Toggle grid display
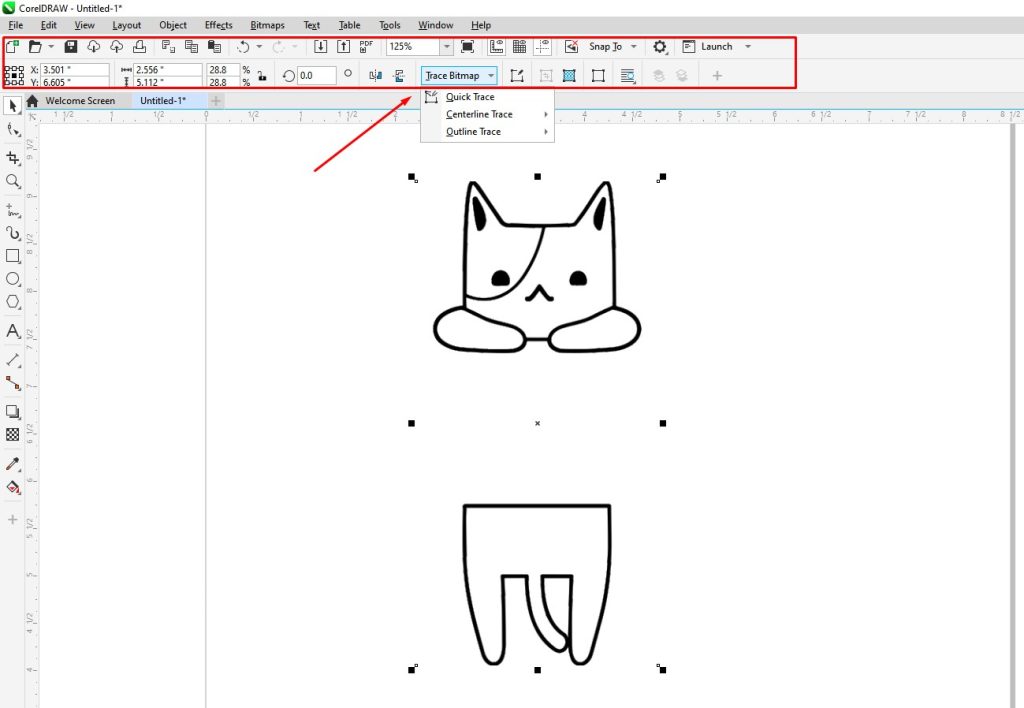This screenshot has width=1024, height=708. tap(519, 46)
